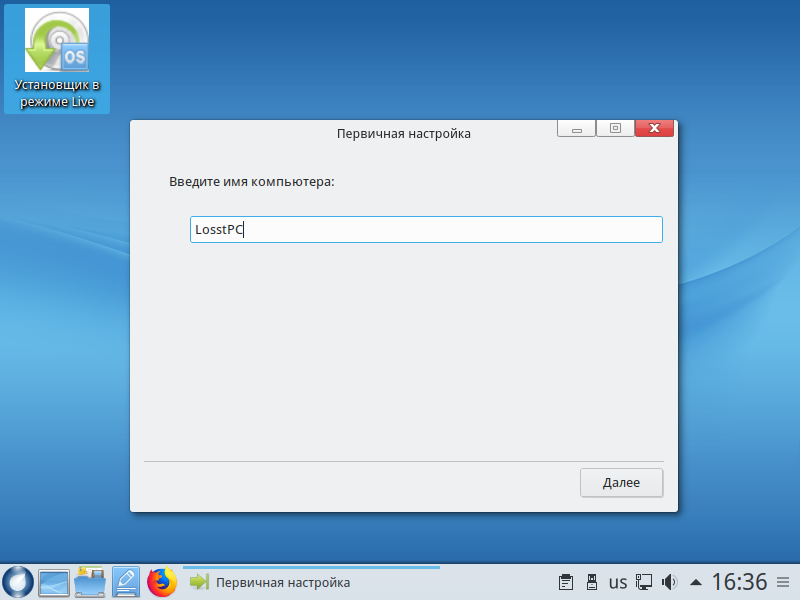
Task: Open the clipboard tray icon
Action: pos(566,581)
